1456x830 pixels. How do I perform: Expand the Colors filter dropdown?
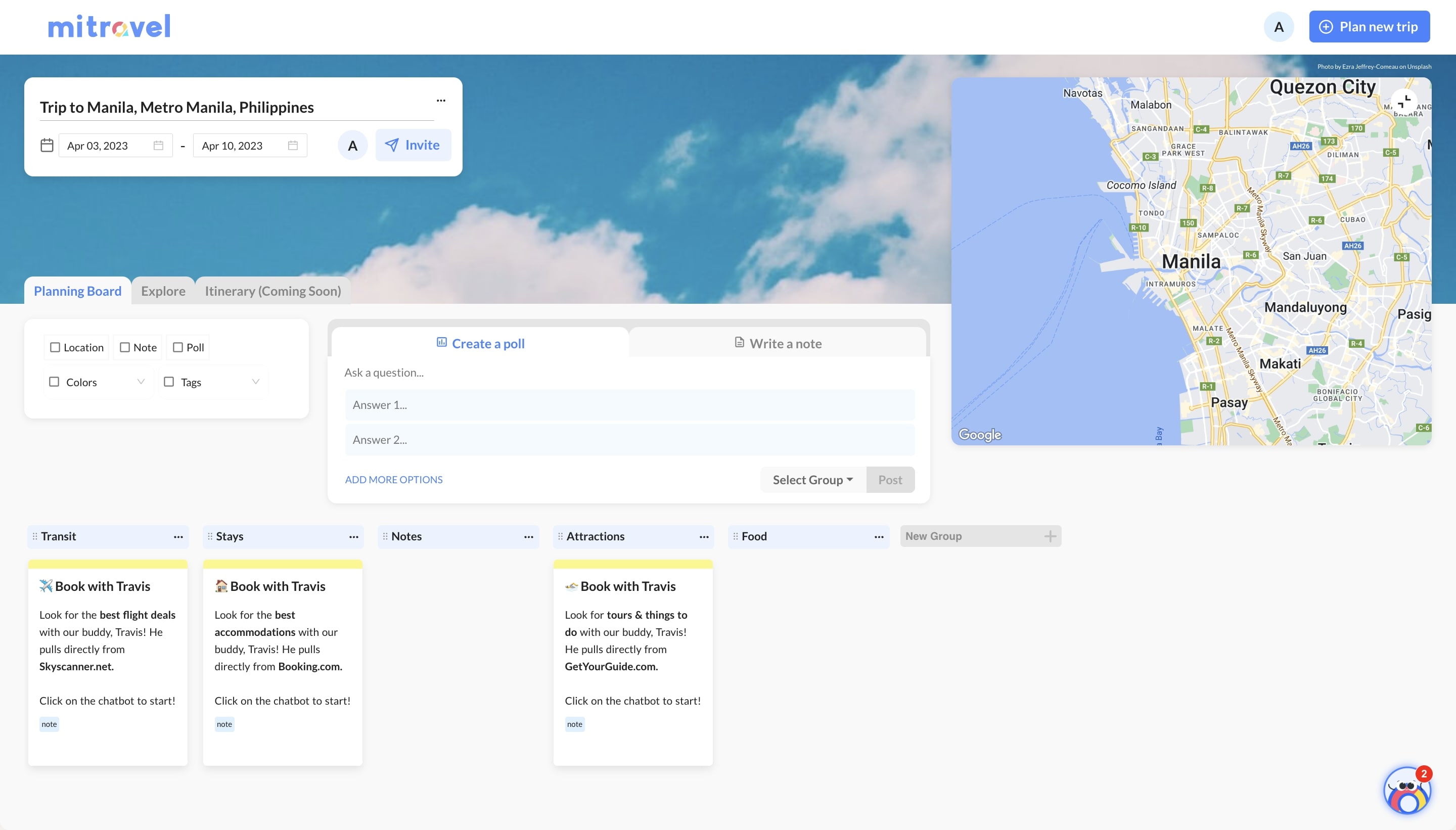coord(141,381)
